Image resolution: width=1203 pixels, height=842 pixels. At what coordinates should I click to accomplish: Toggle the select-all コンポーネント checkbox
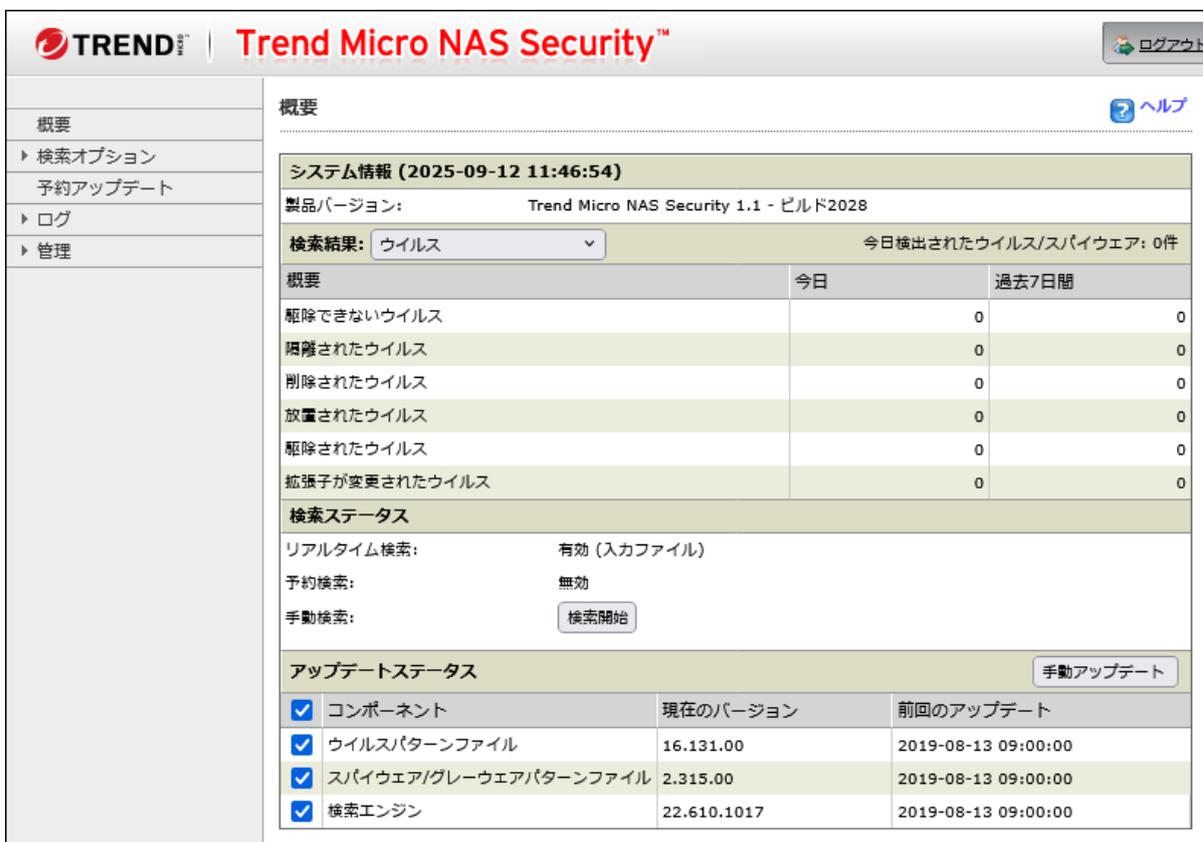pos(301,711)
